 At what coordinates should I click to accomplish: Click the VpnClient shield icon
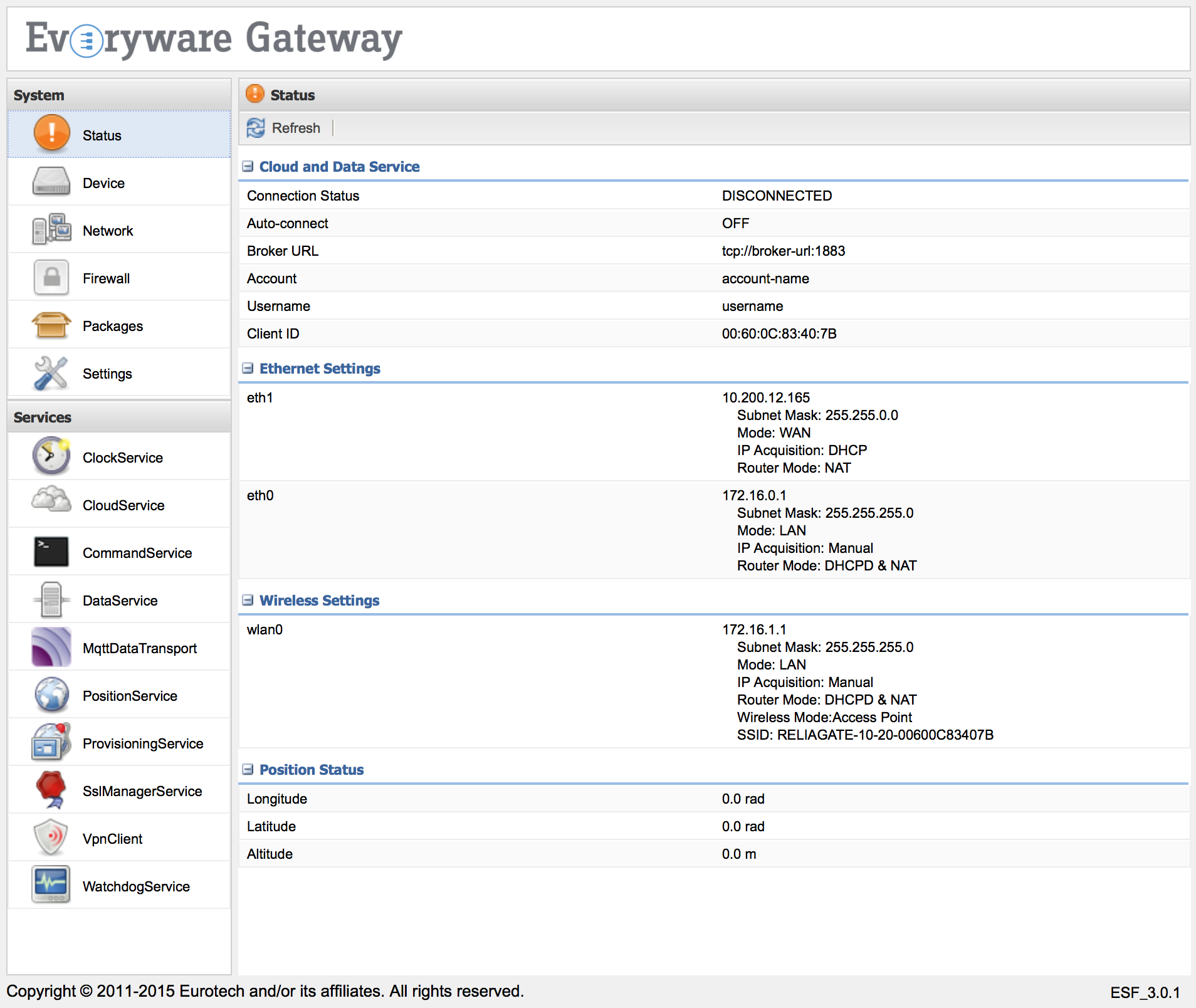(51, 837)
